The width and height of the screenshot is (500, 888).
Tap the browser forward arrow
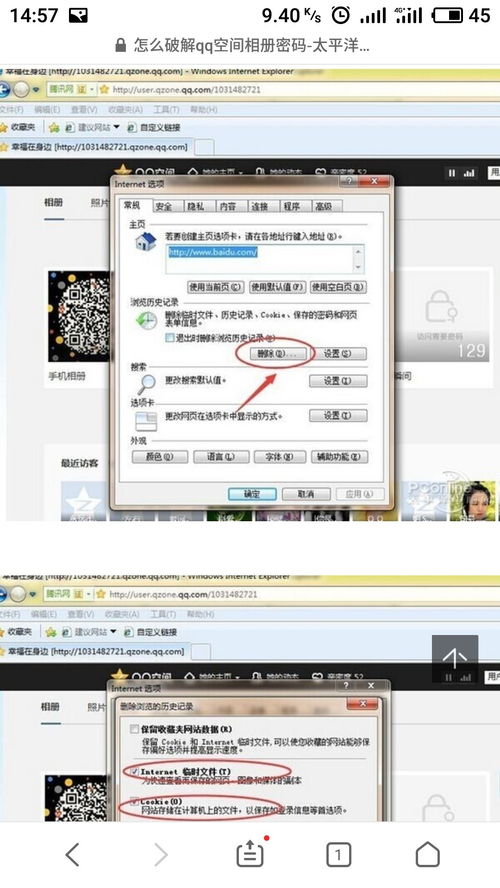point(161,854)
